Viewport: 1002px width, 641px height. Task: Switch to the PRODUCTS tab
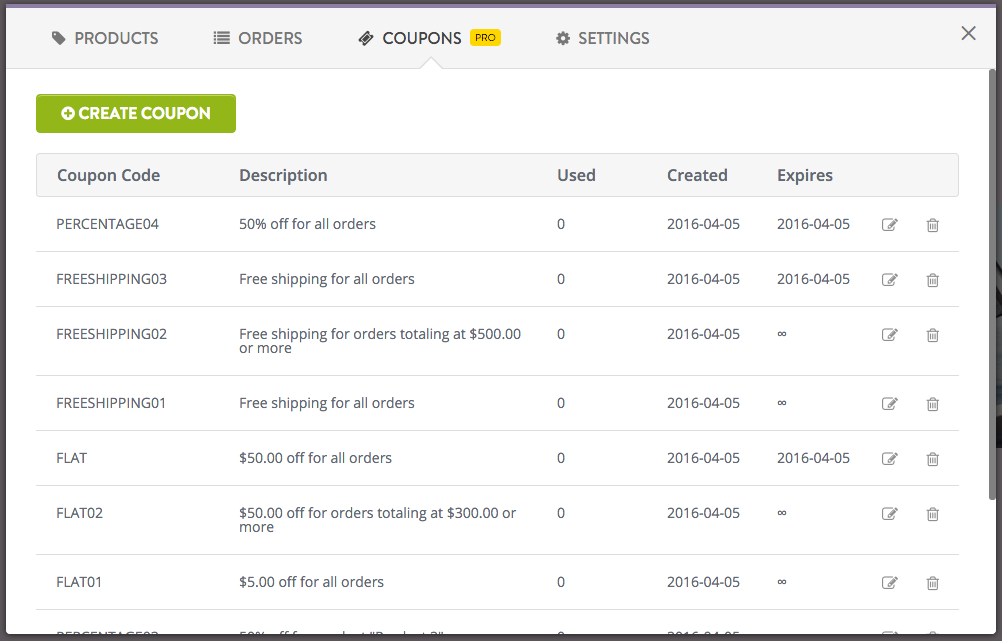pos(105,38)
